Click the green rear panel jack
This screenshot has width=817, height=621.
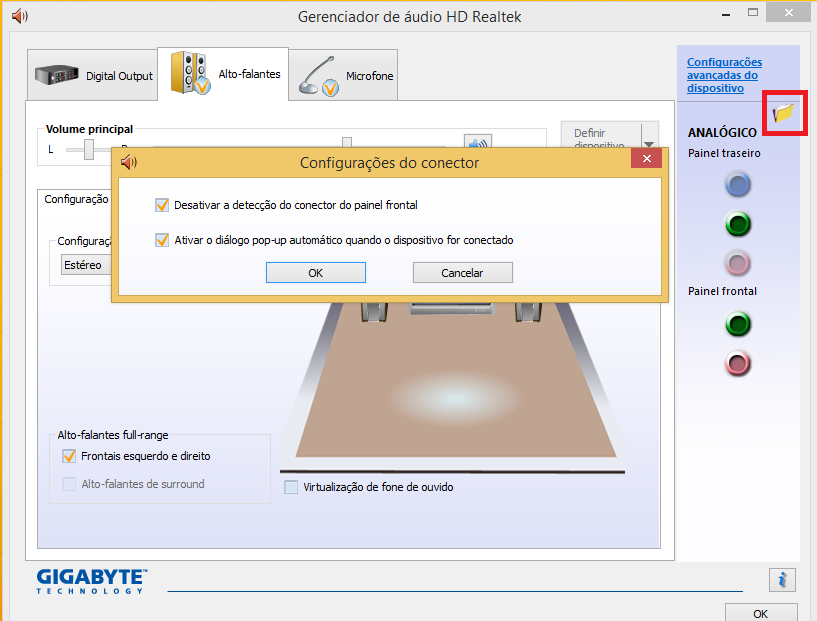738,225
